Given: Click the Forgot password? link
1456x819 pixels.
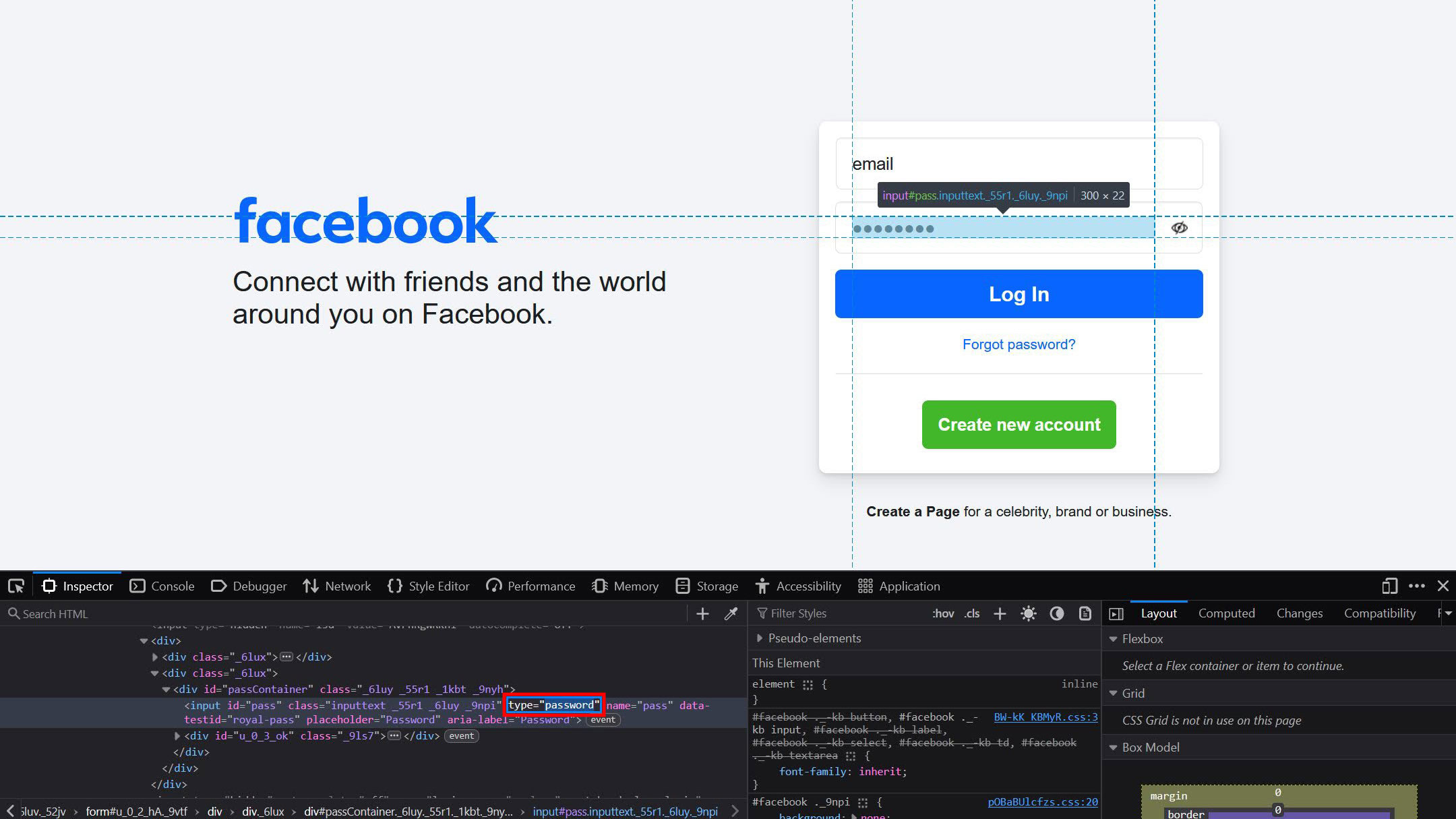Looking at the screenshot, I should point(1019,344).
